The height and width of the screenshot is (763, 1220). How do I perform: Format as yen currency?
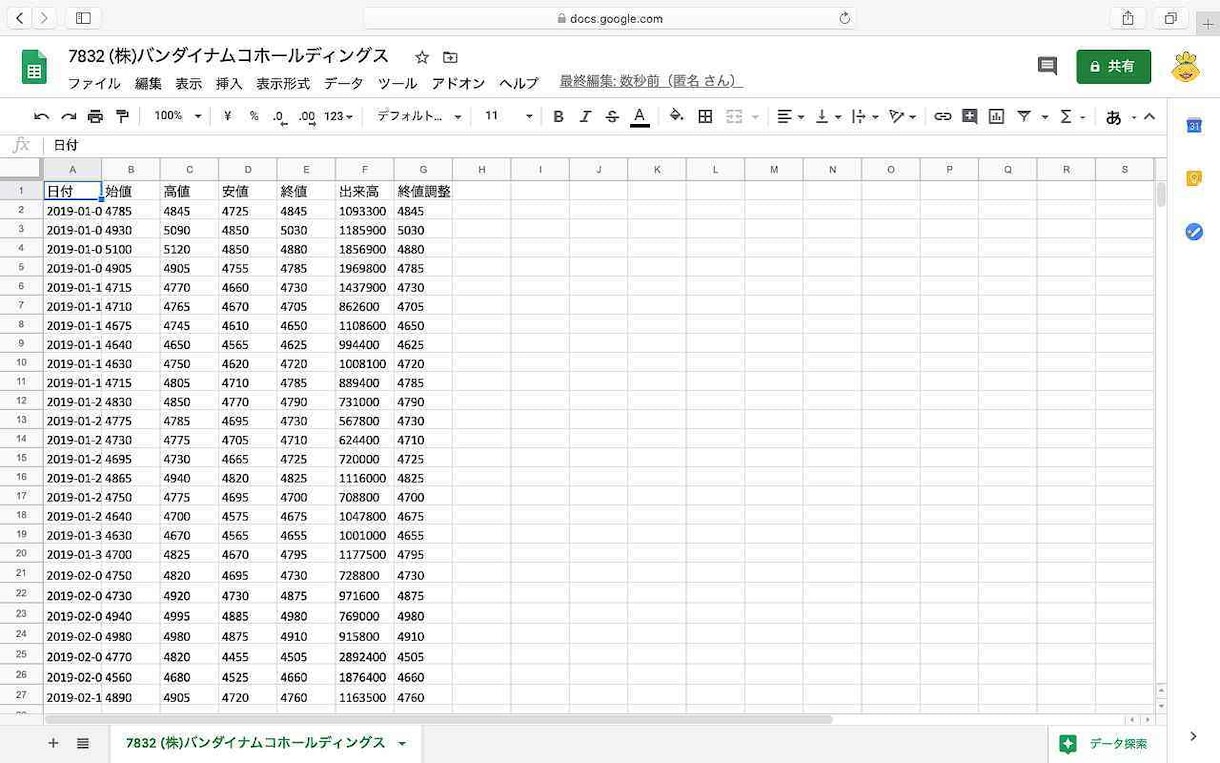227,116
